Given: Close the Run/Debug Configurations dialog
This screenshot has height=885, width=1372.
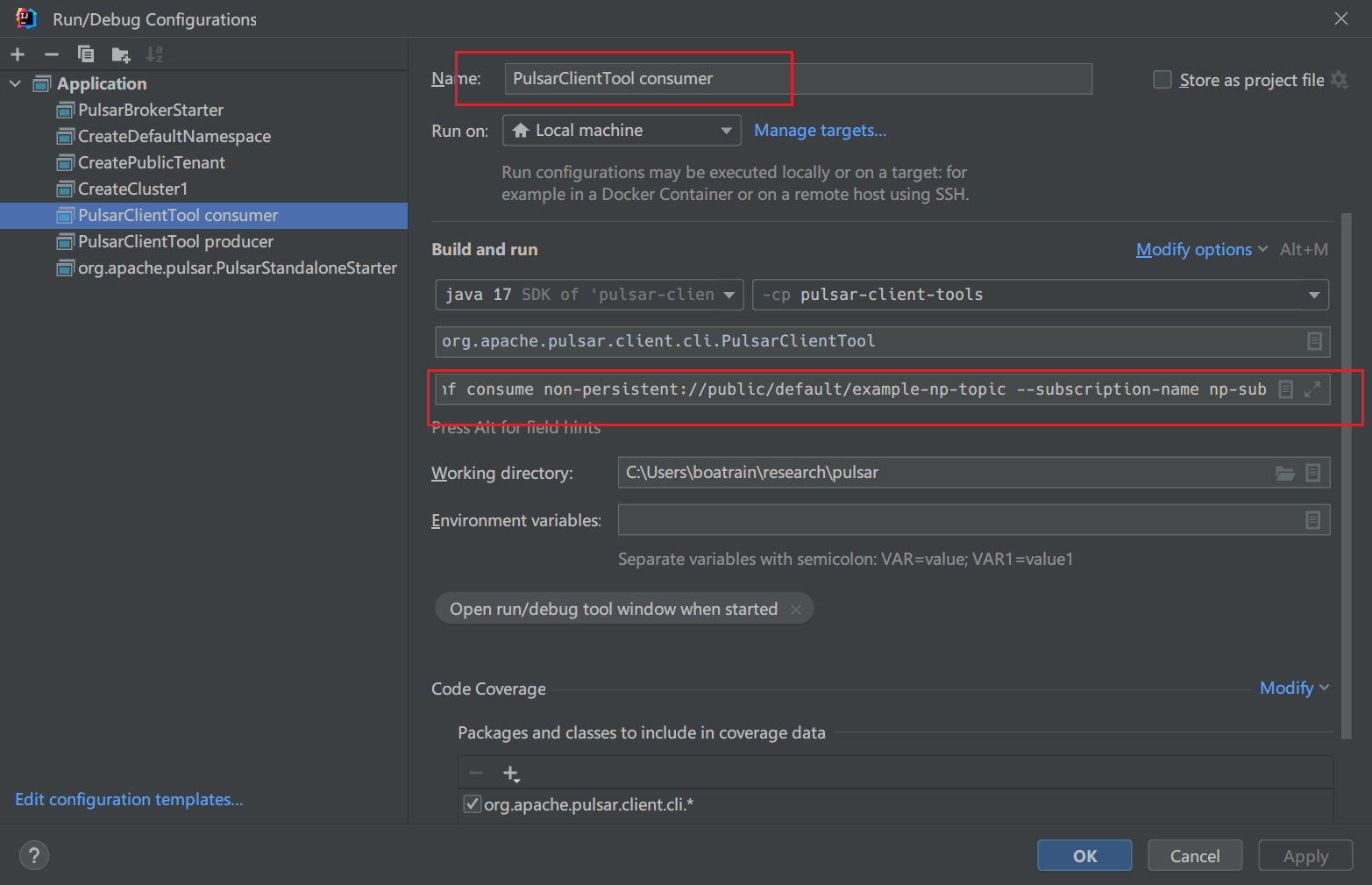Looking at the screenshot, I should tap(1341, 18).
